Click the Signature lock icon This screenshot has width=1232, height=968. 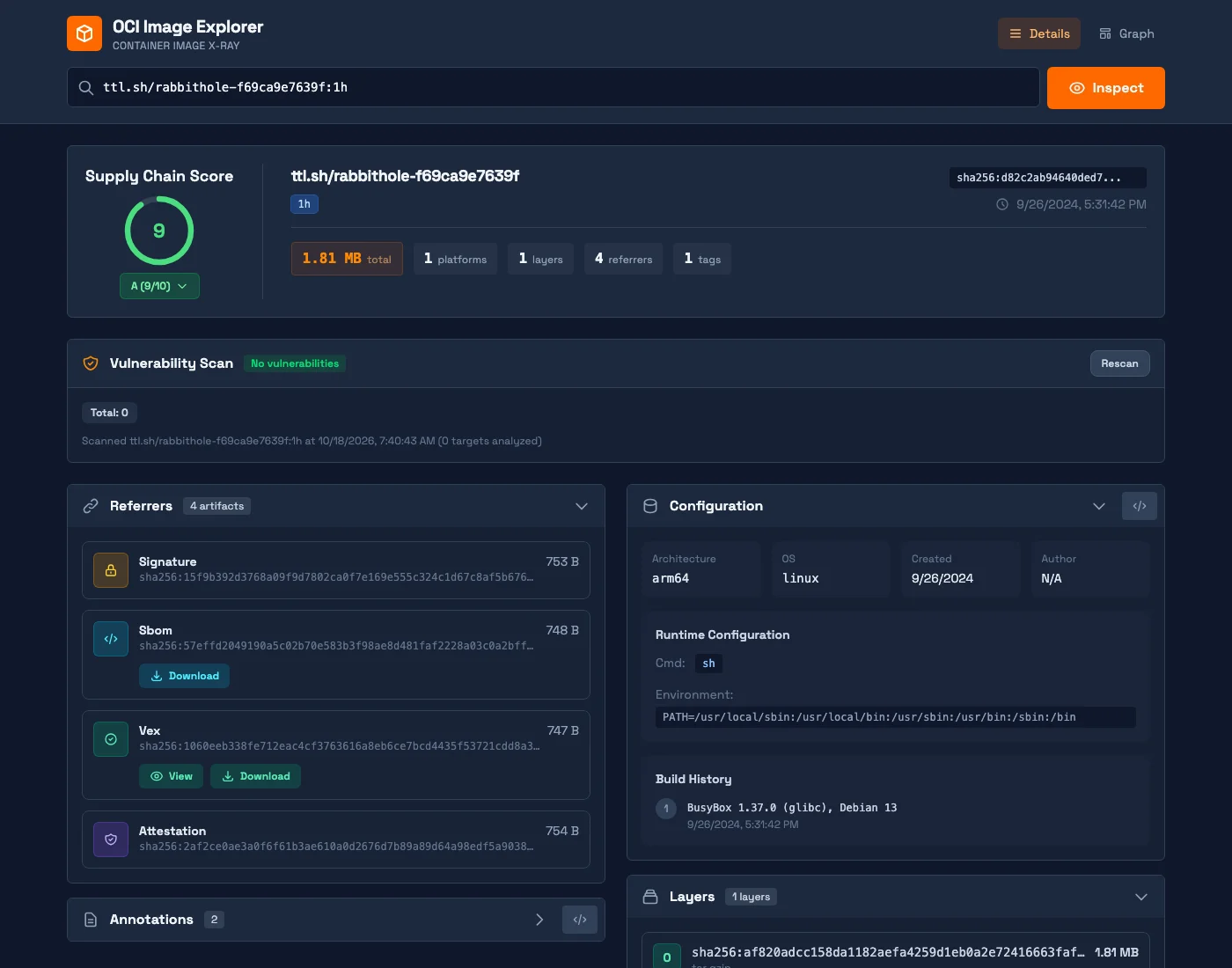pyautogui.click(x=111, y=570)
